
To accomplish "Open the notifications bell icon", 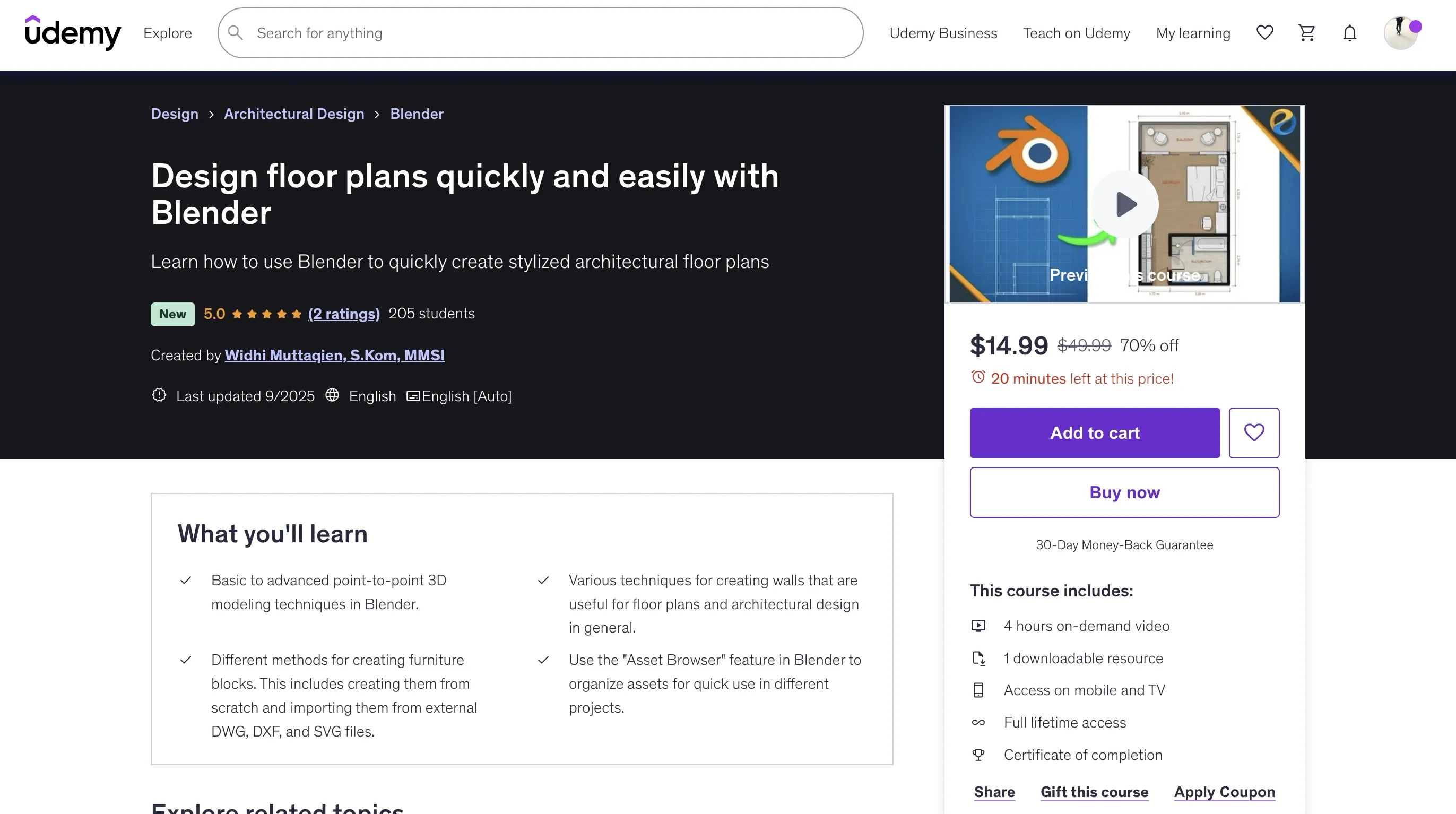I will [x=1350, y=33].
